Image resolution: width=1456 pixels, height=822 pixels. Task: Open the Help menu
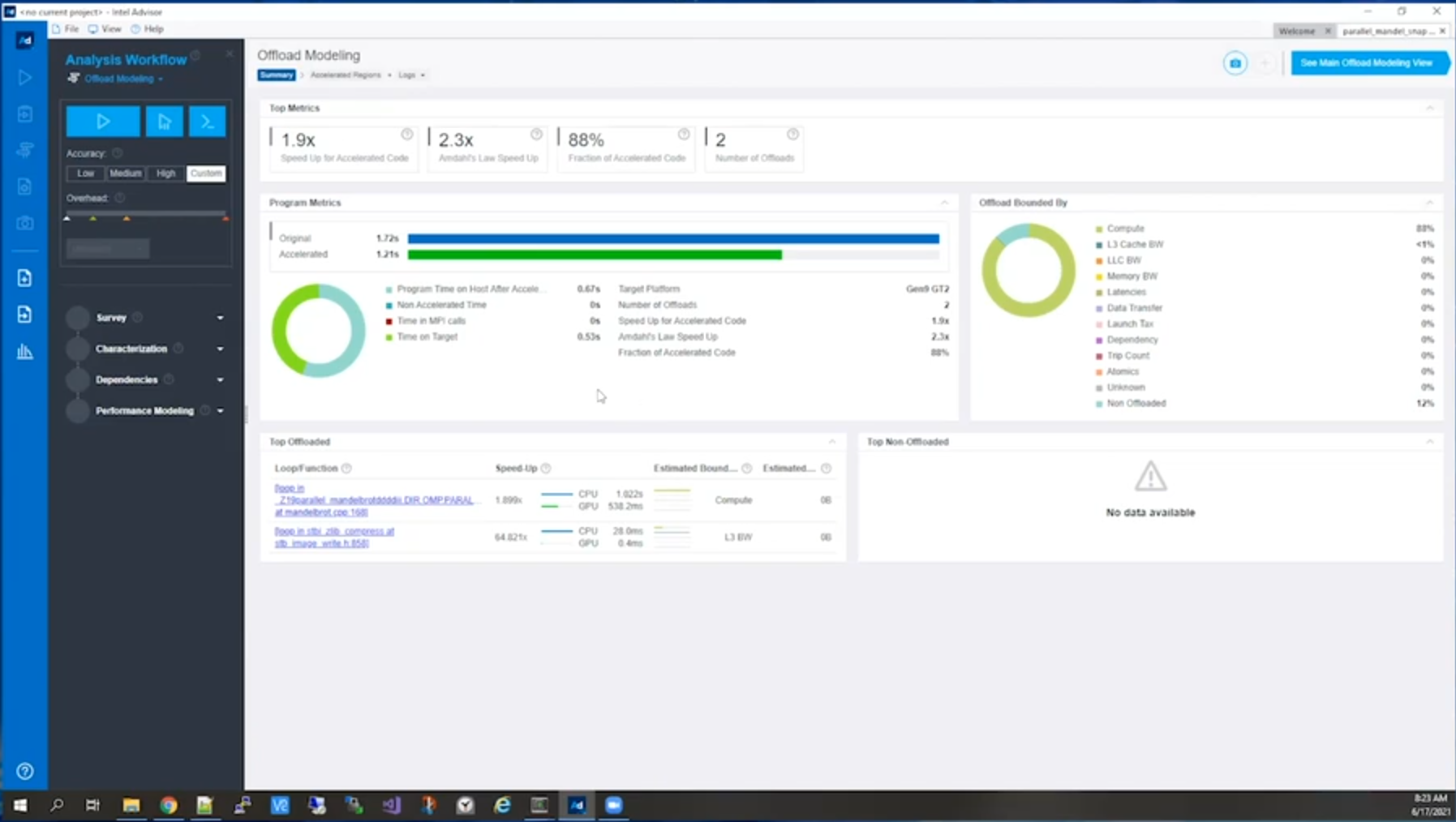[148, 29]
